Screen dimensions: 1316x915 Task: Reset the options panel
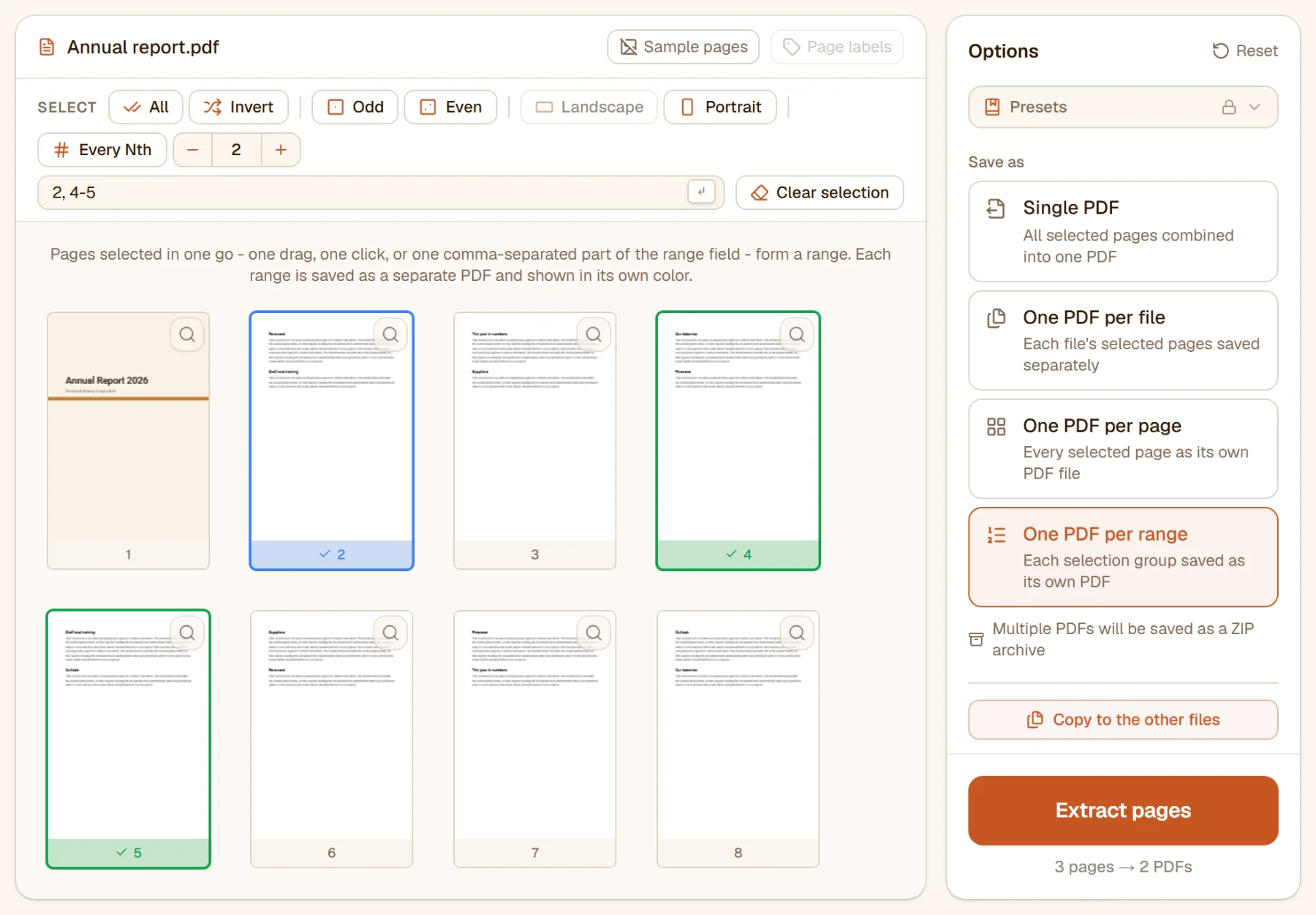(1245, 50)
